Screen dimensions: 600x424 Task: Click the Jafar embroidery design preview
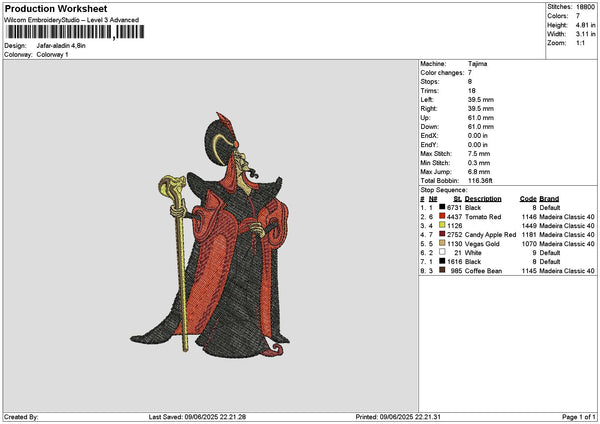[x=210, y=236]
